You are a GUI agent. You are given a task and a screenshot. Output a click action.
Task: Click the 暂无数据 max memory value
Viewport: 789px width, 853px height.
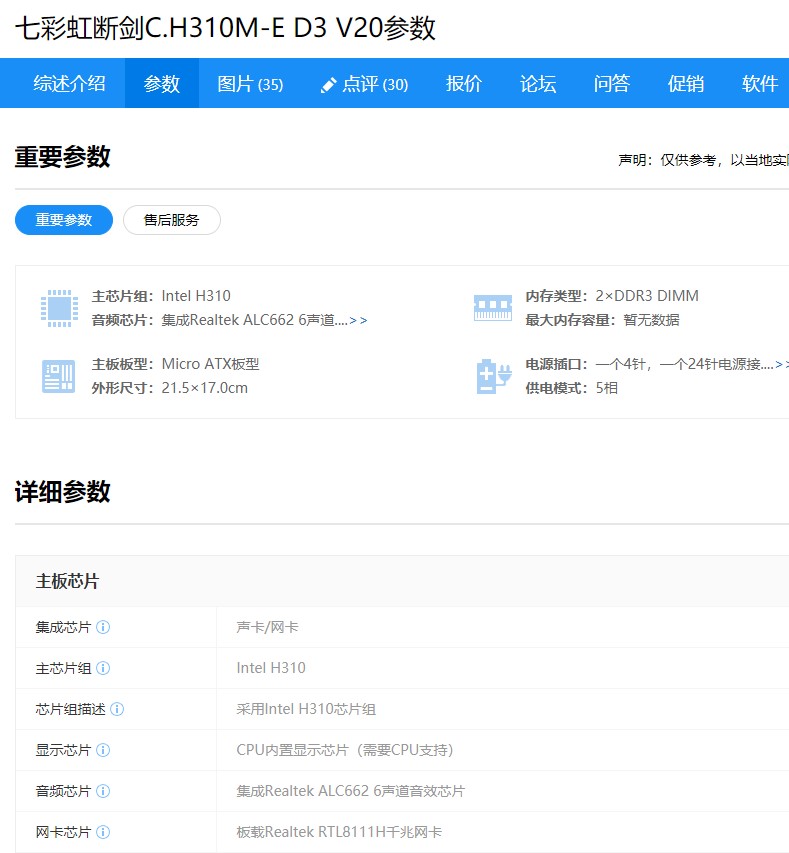point(651,320)
